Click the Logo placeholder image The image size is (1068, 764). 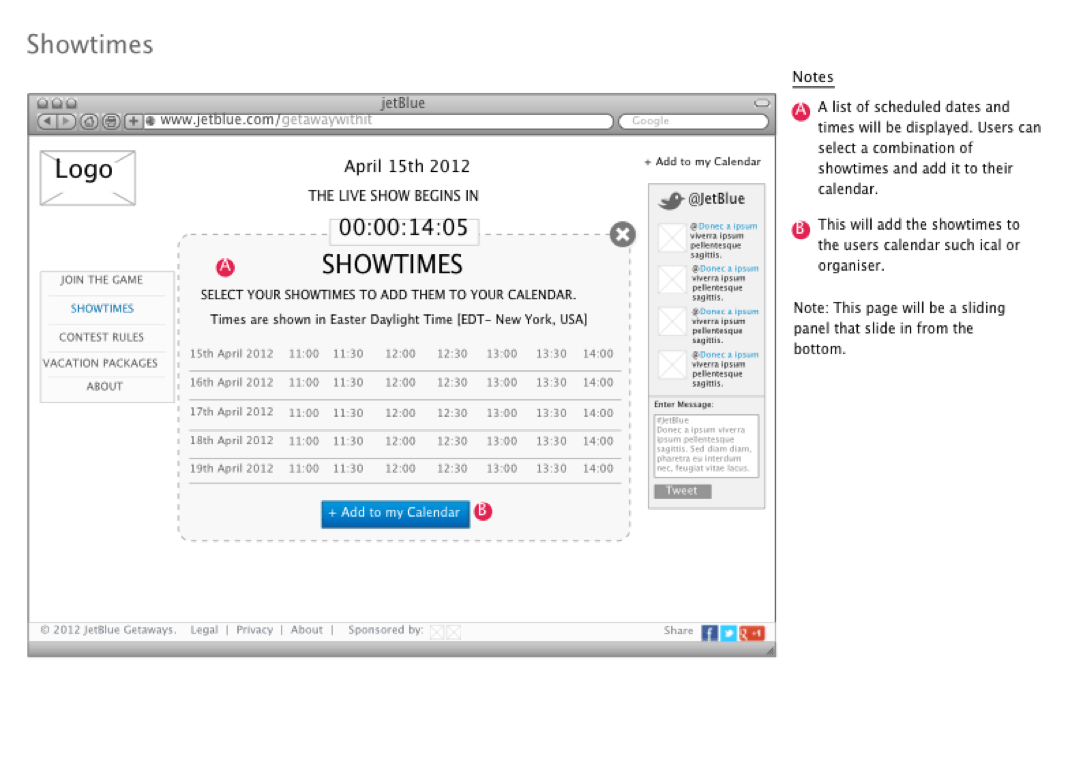pyautogui.click(x=88, y=178)
